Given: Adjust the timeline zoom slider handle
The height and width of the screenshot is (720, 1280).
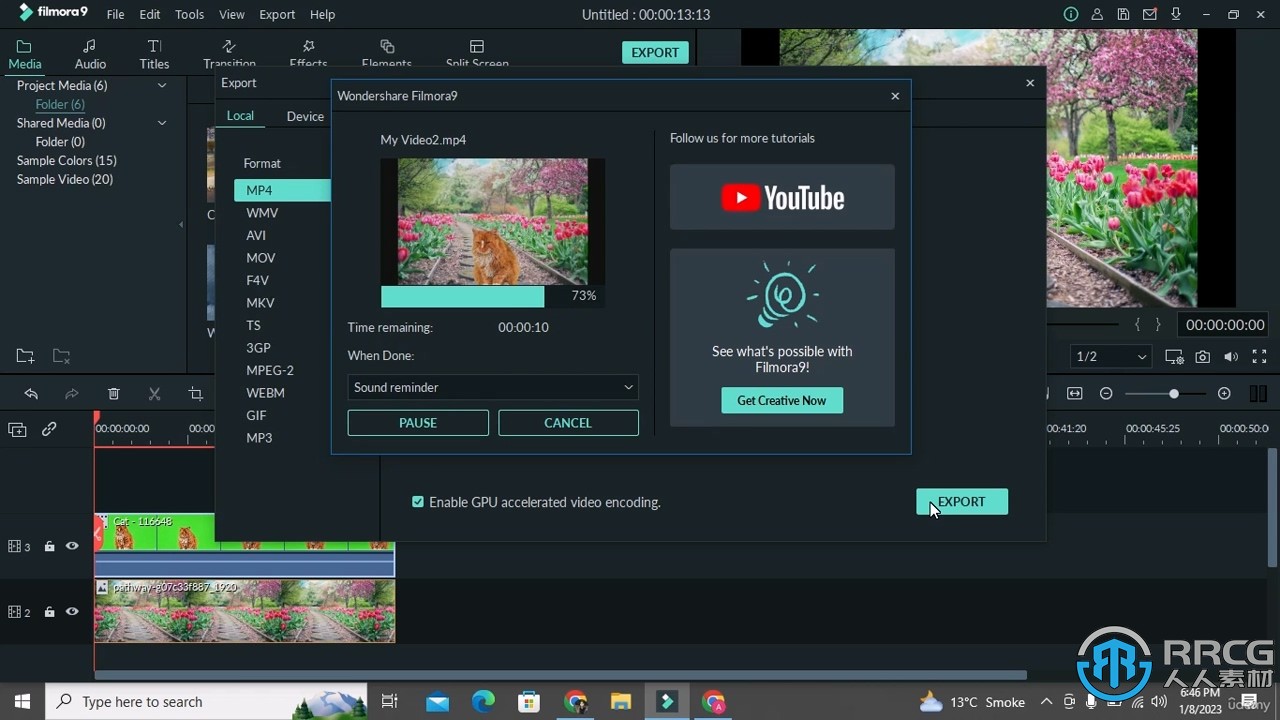Looking at the screenshot, I should point(1174,394).
